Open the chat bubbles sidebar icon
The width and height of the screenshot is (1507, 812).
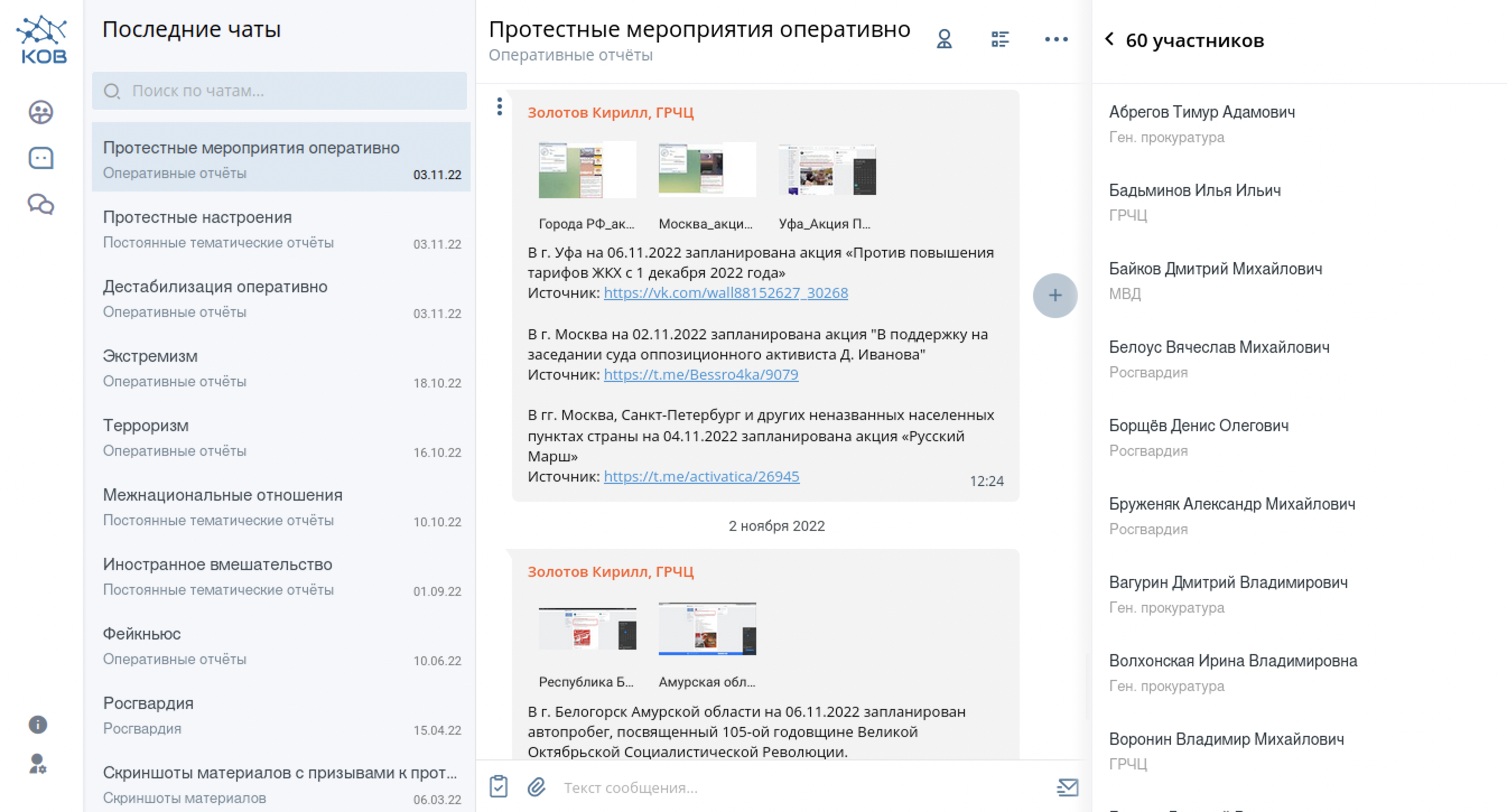[41, 204]
